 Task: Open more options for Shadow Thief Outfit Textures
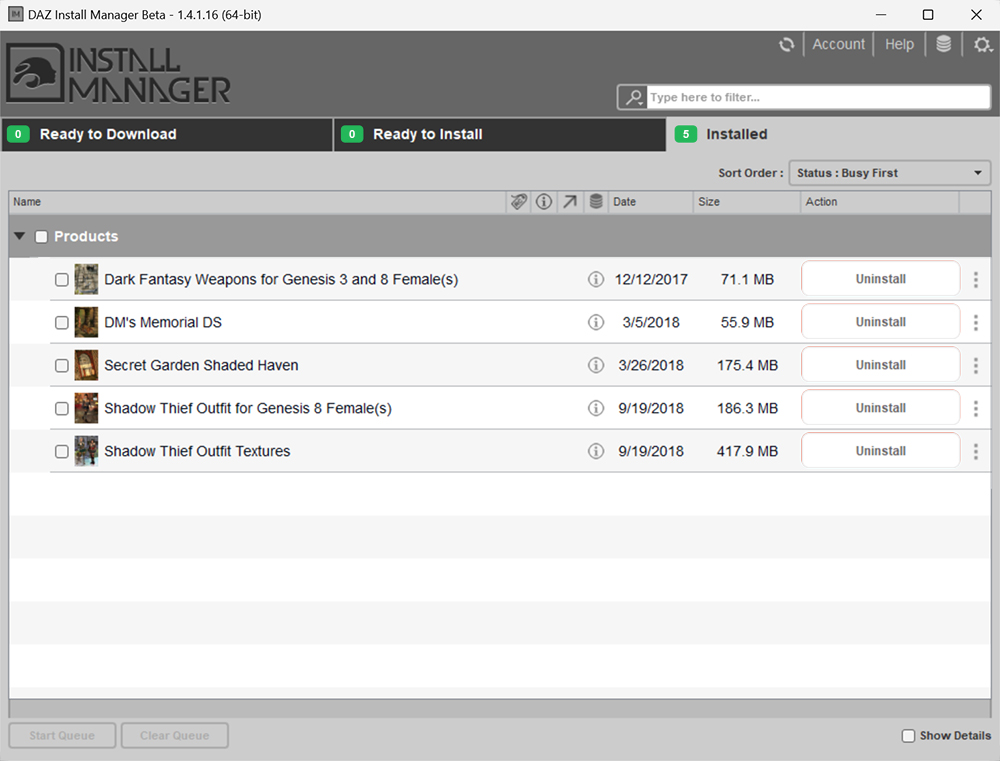pyautogui.click(x=976, y=451)
